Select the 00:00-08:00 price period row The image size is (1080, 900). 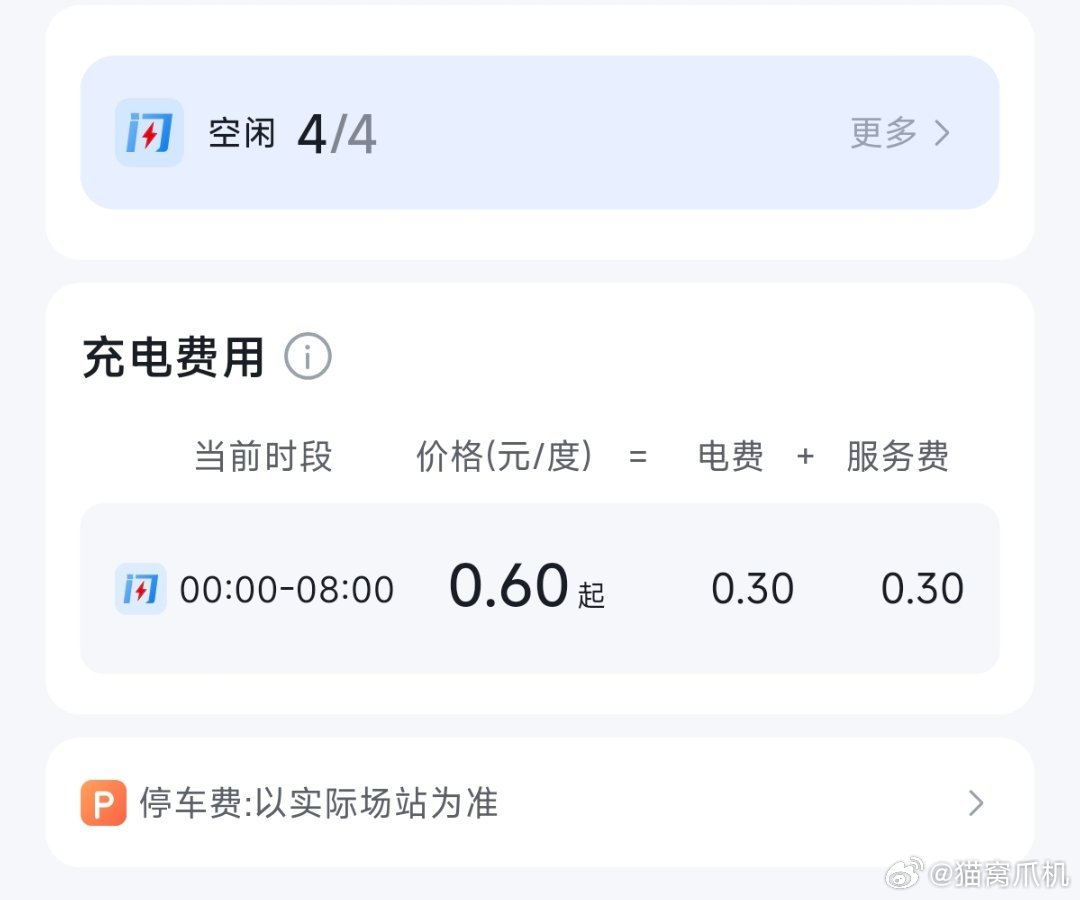point(540,589)
